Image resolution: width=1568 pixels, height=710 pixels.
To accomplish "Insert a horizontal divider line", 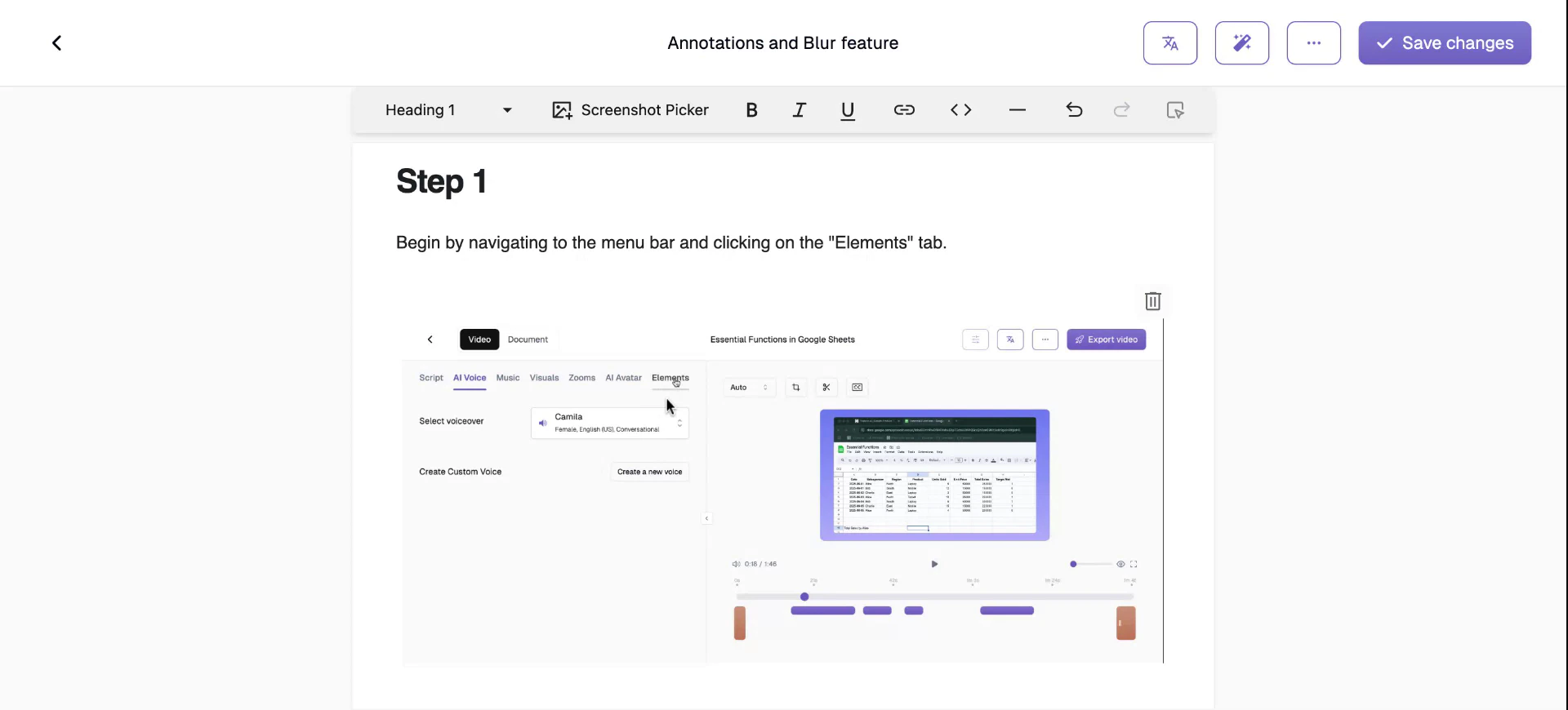I will 1018,110.
